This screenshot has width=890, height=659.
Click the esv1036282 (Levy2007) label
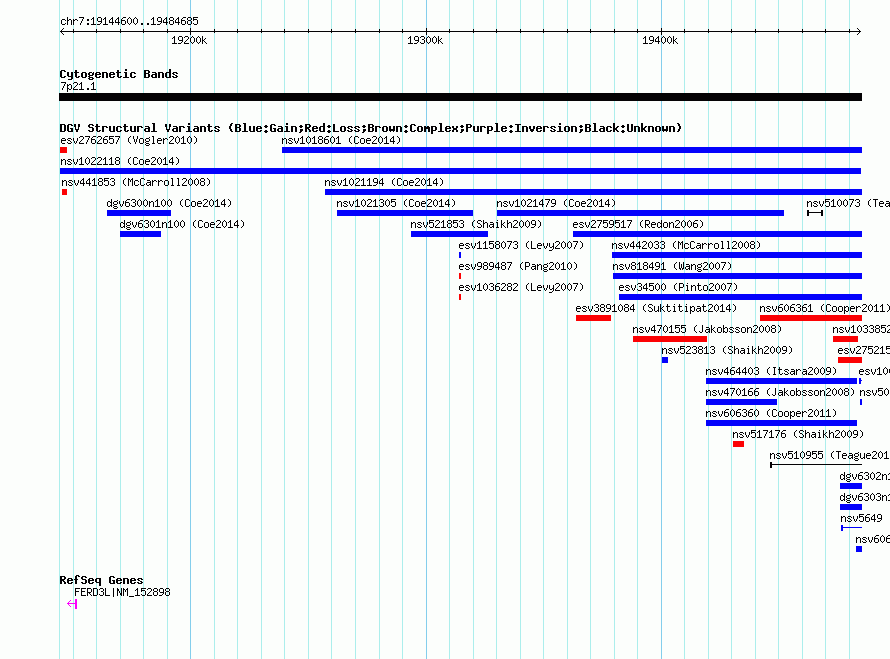[x=521, y=287]
